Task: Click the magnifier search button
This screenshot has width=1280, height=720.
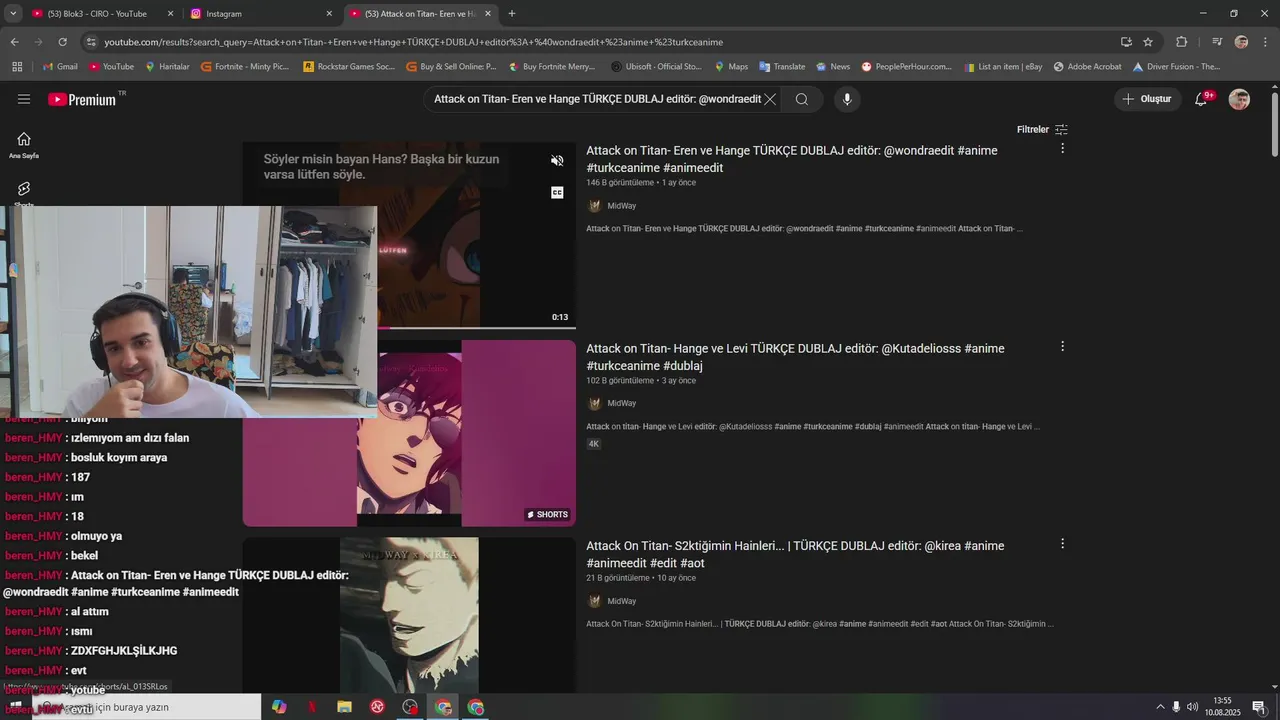Action: pyautogui.click(x=802, y=99)
